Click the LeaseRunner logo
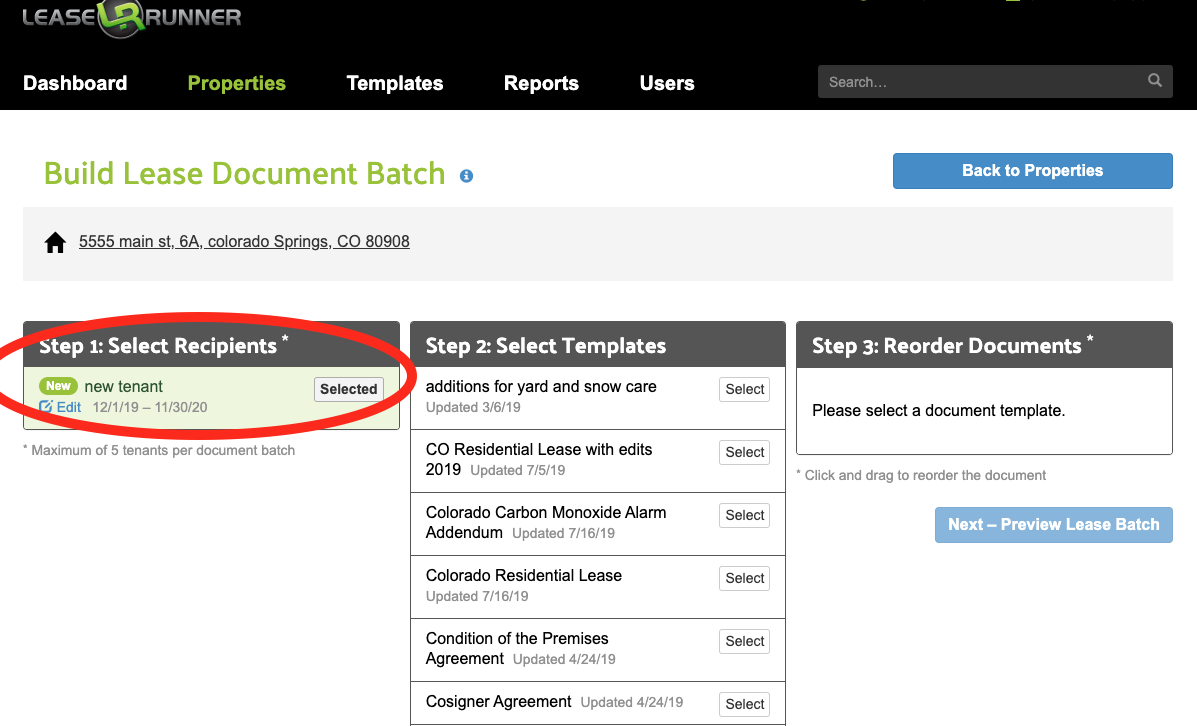Image resolution: width=1197 pixels, height=726 pixels. pos(130,18)
